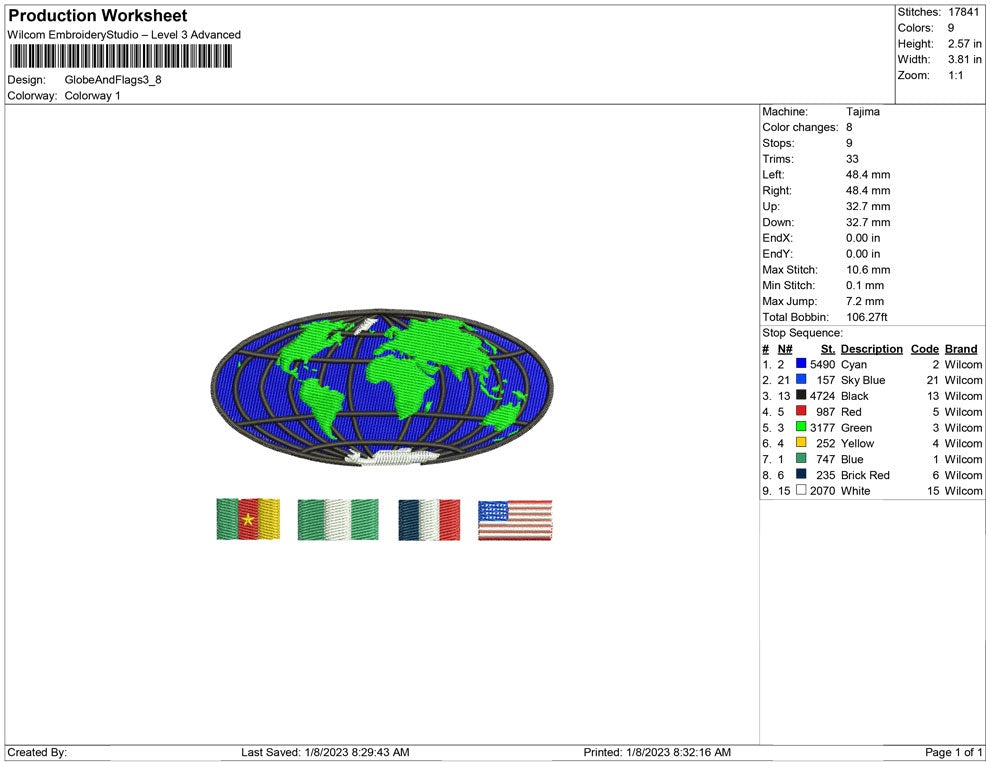
Task: Click the Red thread color swatch
Action: (801, 412)
